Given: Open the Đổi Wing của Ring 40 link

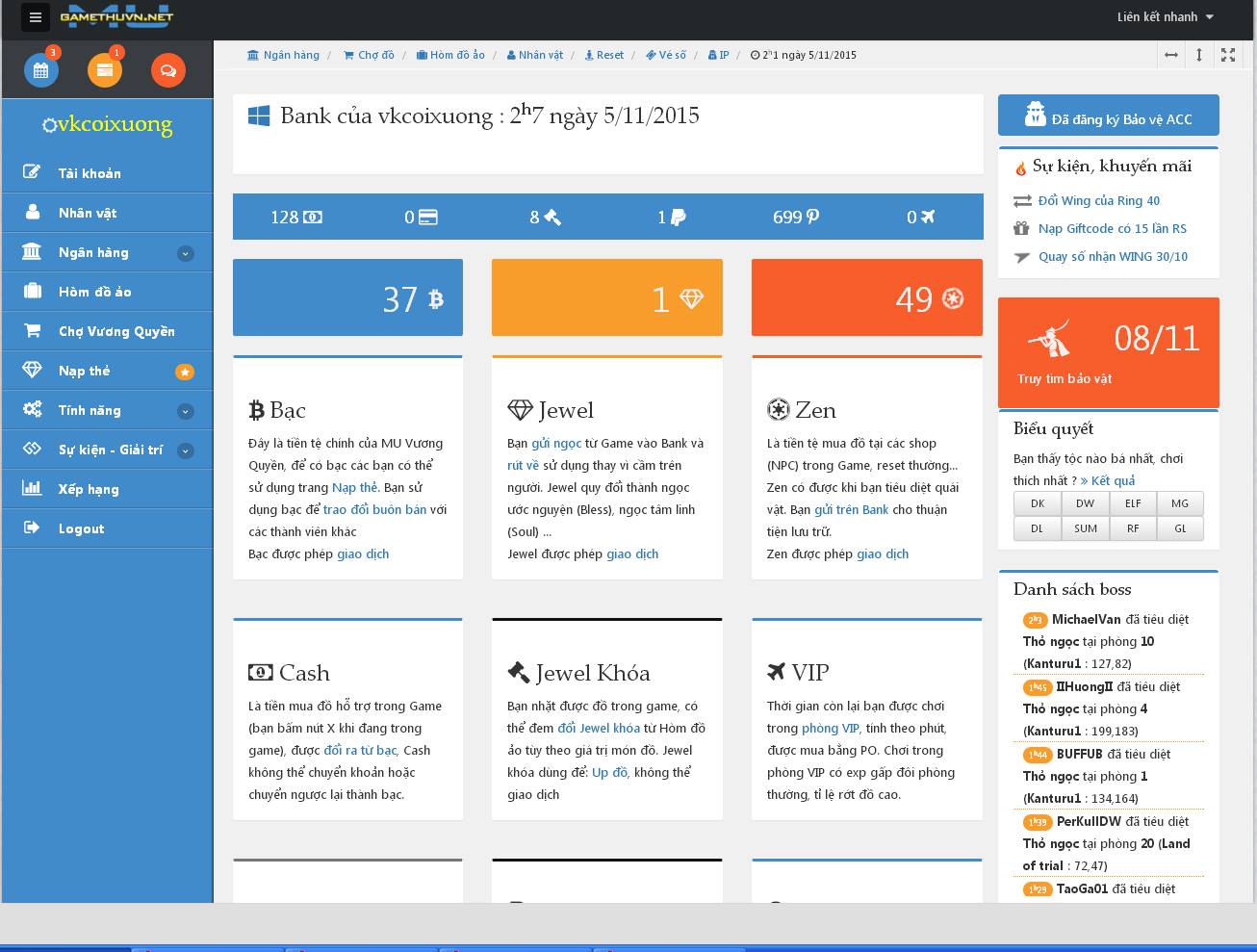Looking at the screenshot, I should click(x=1098, y=200).
